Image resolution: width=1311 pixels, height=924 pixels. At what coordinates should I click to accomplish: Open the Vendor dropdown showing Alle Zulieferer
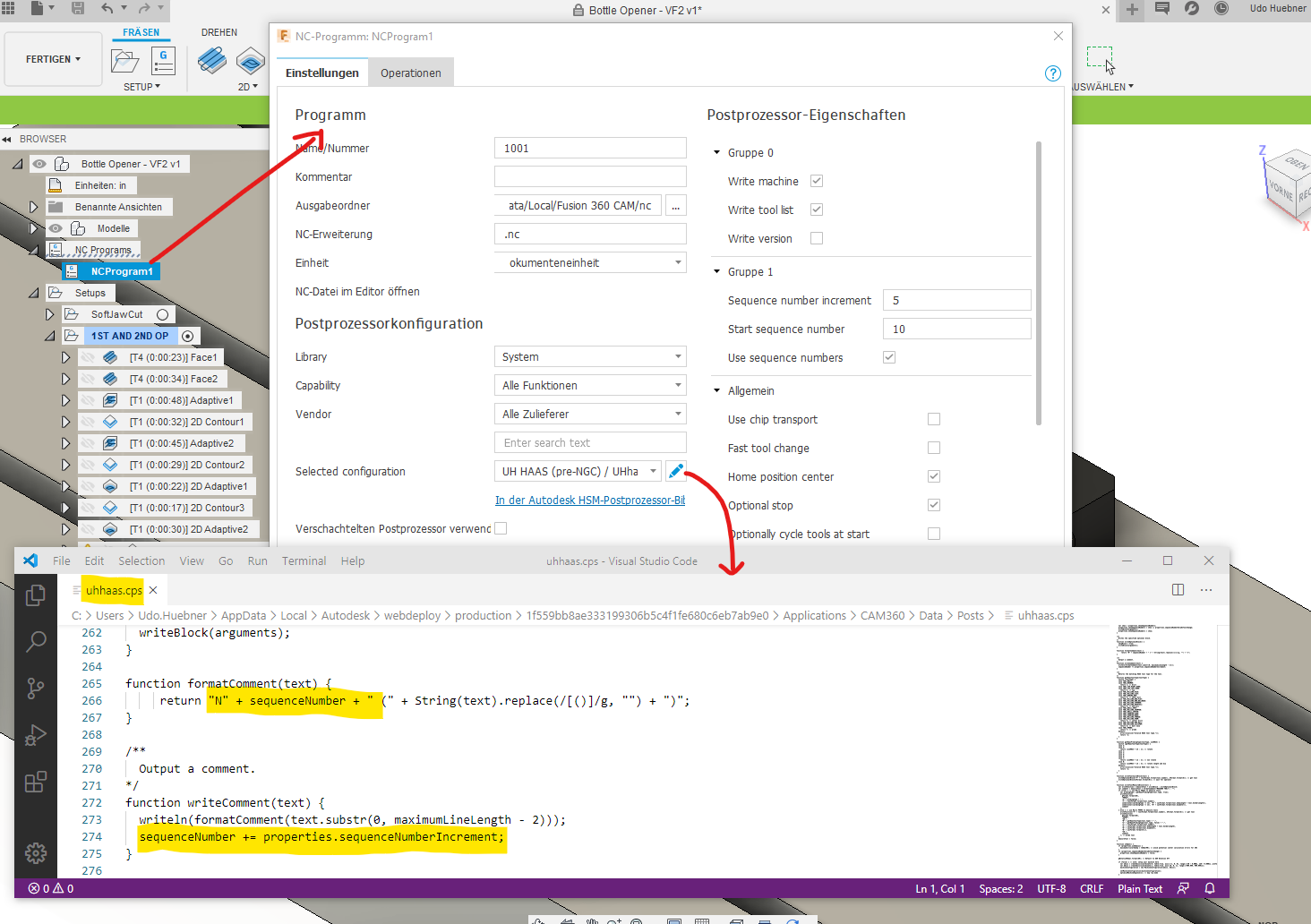click(589, 413)
